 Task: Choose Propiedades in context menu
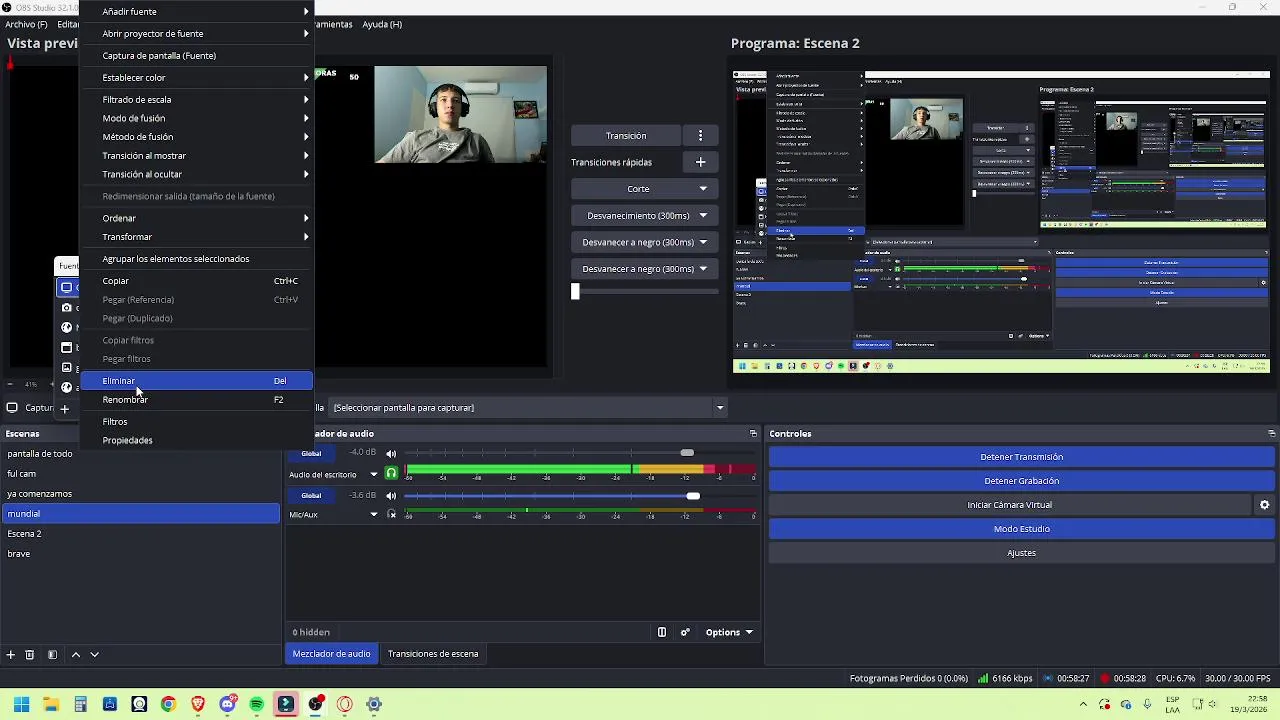pos(196,441)
